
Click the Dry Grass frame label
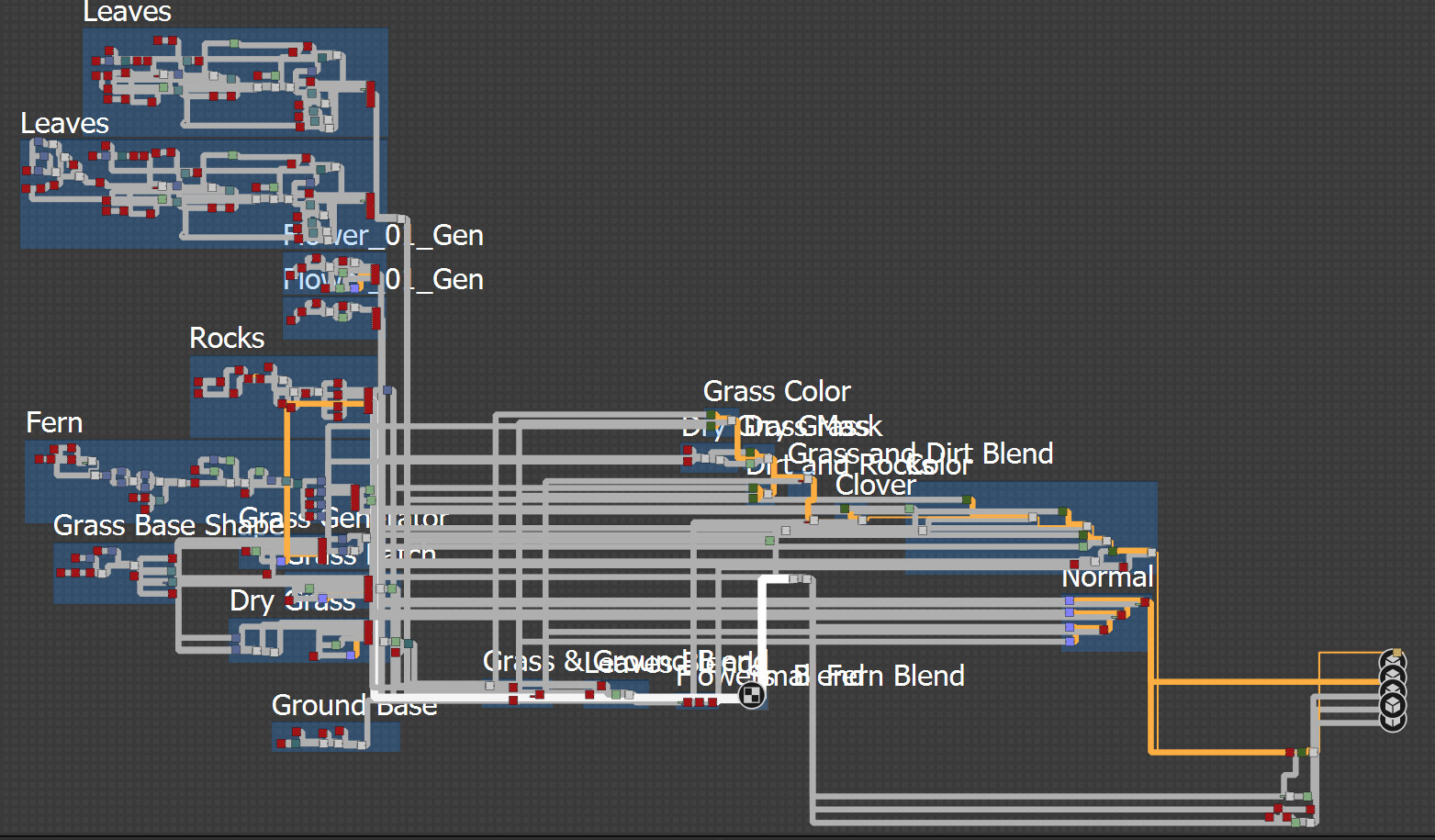292,601
